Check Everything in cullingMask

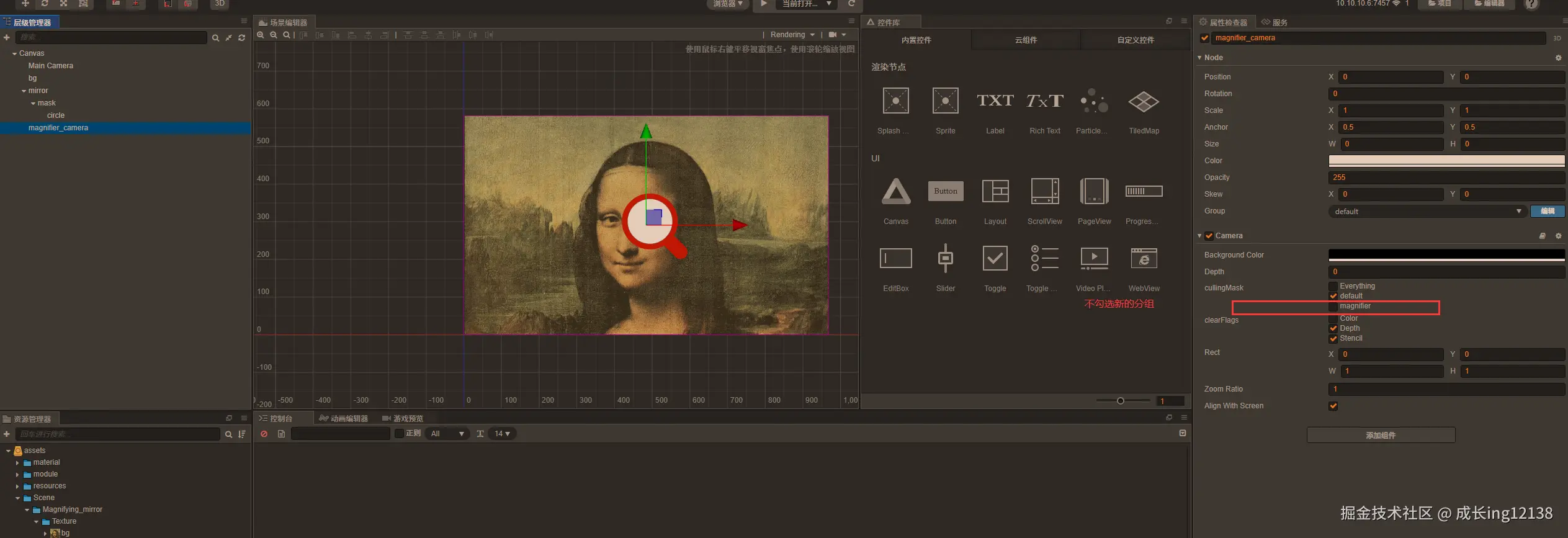click(1333, 286)
